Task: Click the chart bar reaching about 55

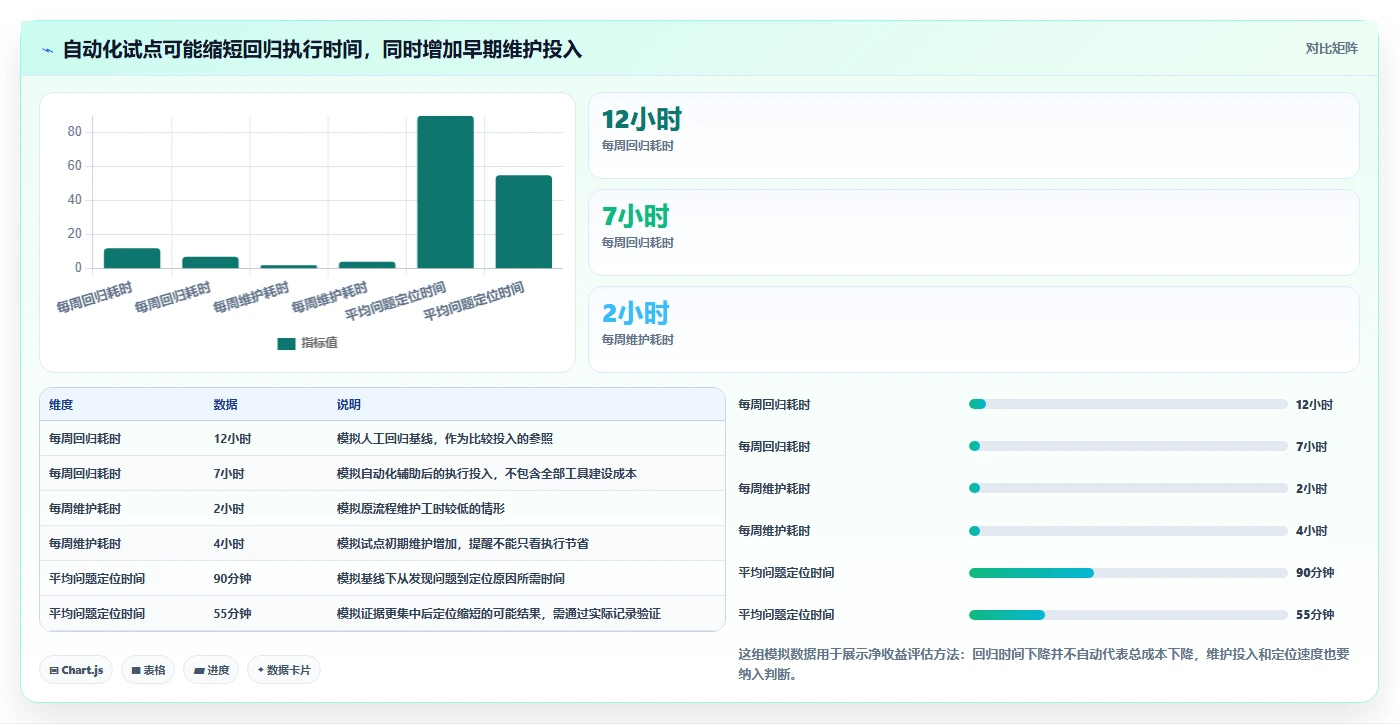Action: 524,222
